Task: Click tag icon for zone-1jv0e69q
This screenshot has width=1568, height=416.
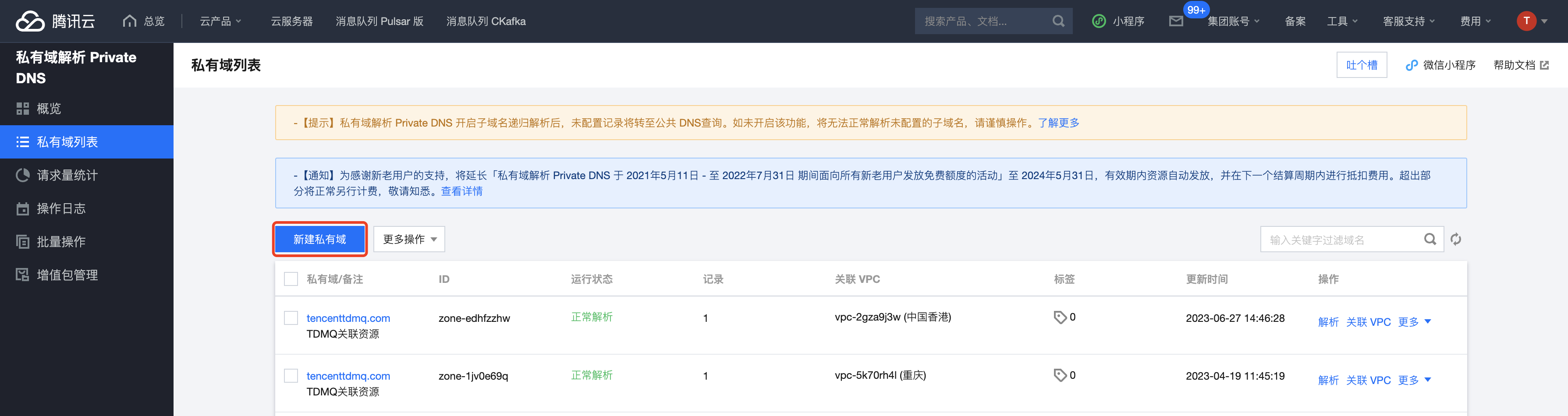Action: [1060, 375]
